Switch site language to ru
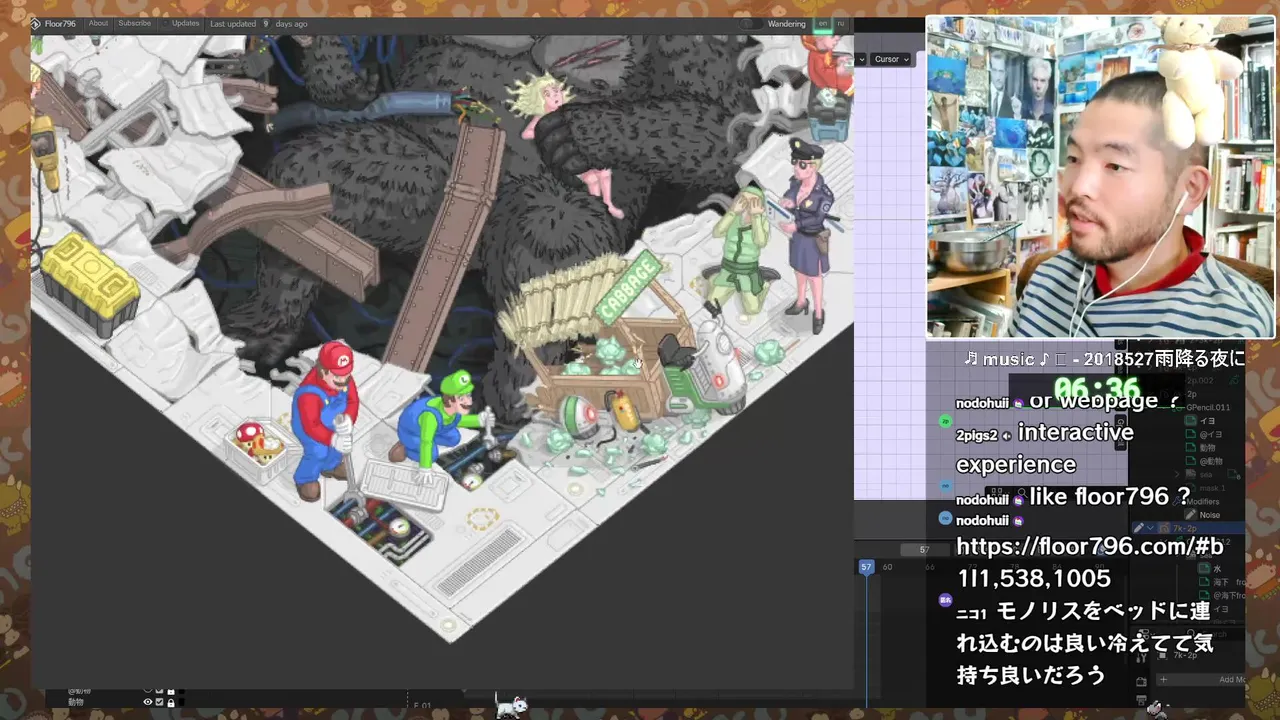The width and height of the screenshot is (1280, 720). click(x=840, y=23)
